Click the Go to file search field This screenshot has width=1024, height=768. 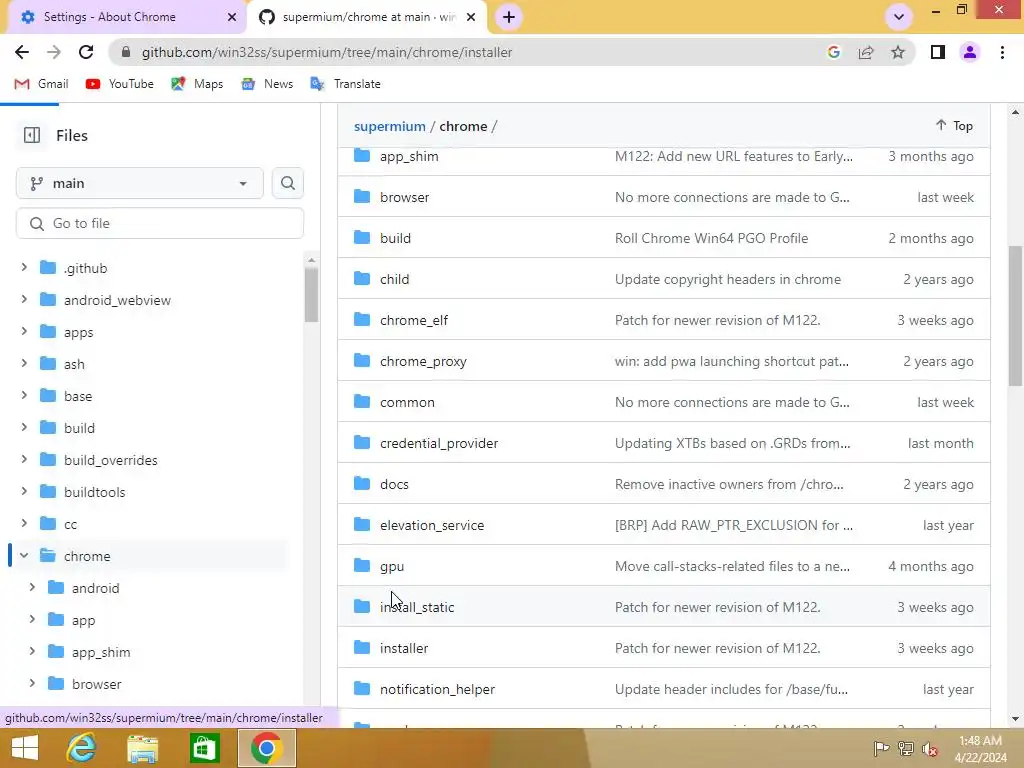(160, 223)
